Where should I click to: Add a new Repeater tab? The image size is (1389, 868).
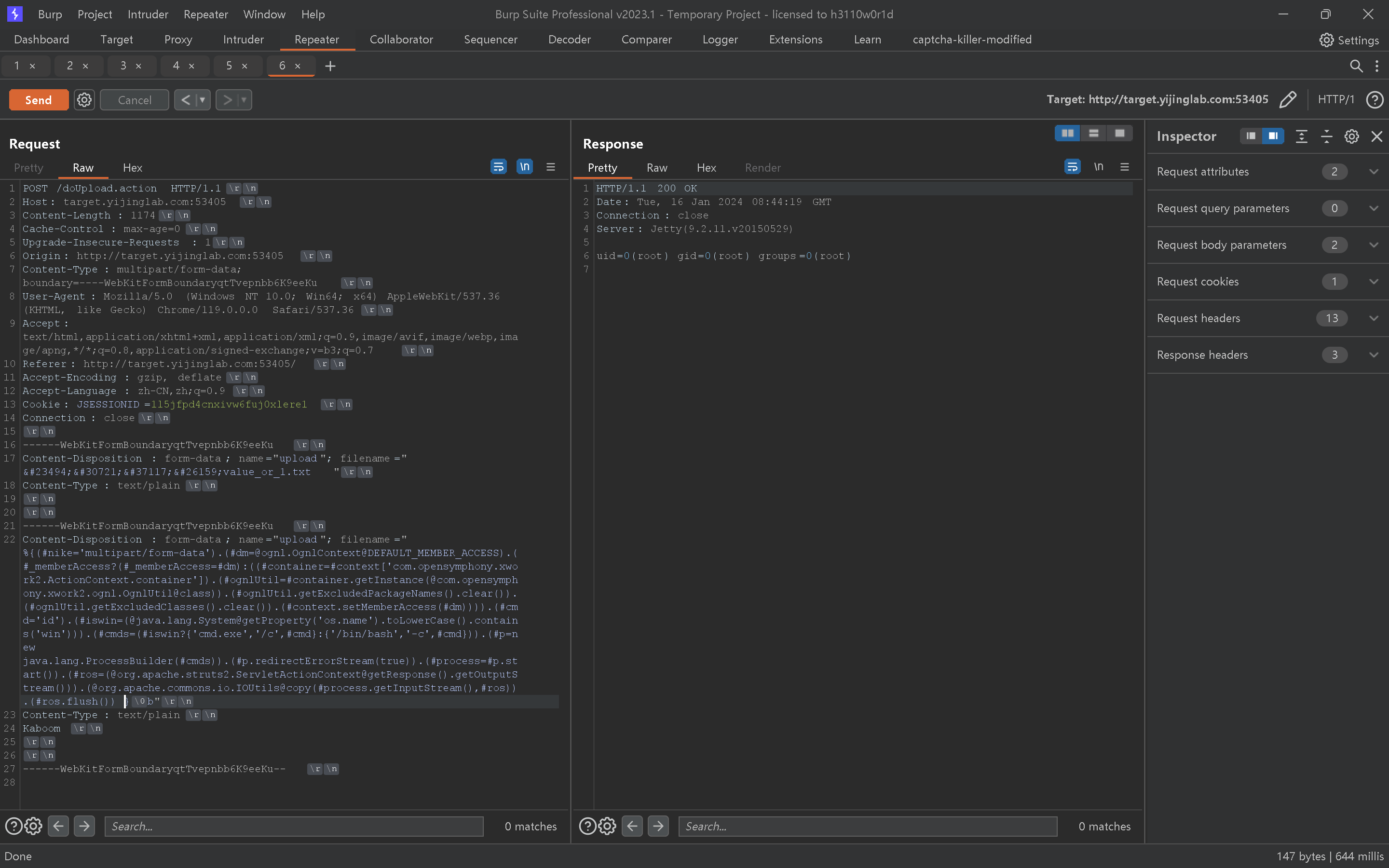[330, 66]
